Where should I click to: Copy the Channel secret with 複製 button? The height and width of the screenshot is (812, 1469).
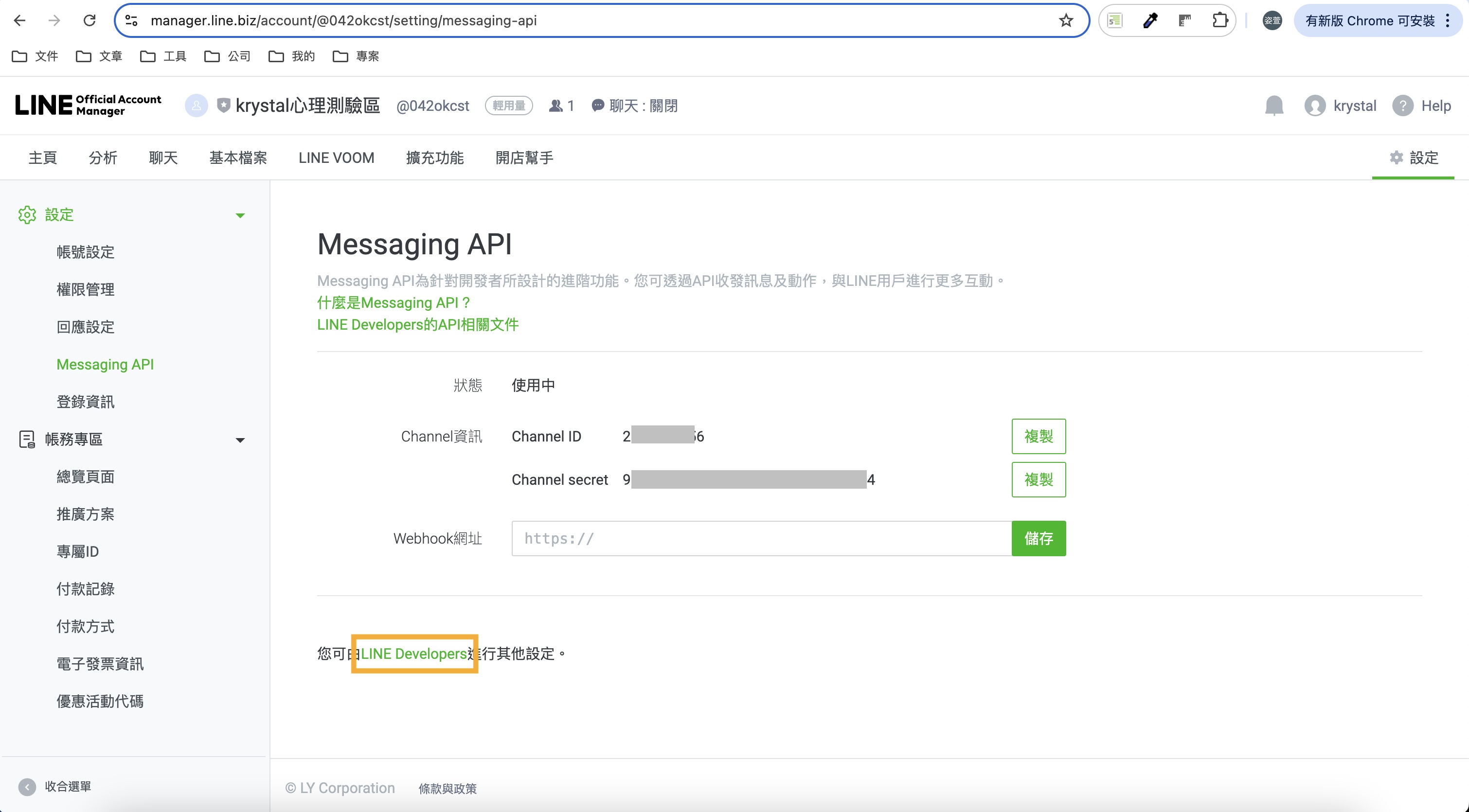click(1039, 479)
